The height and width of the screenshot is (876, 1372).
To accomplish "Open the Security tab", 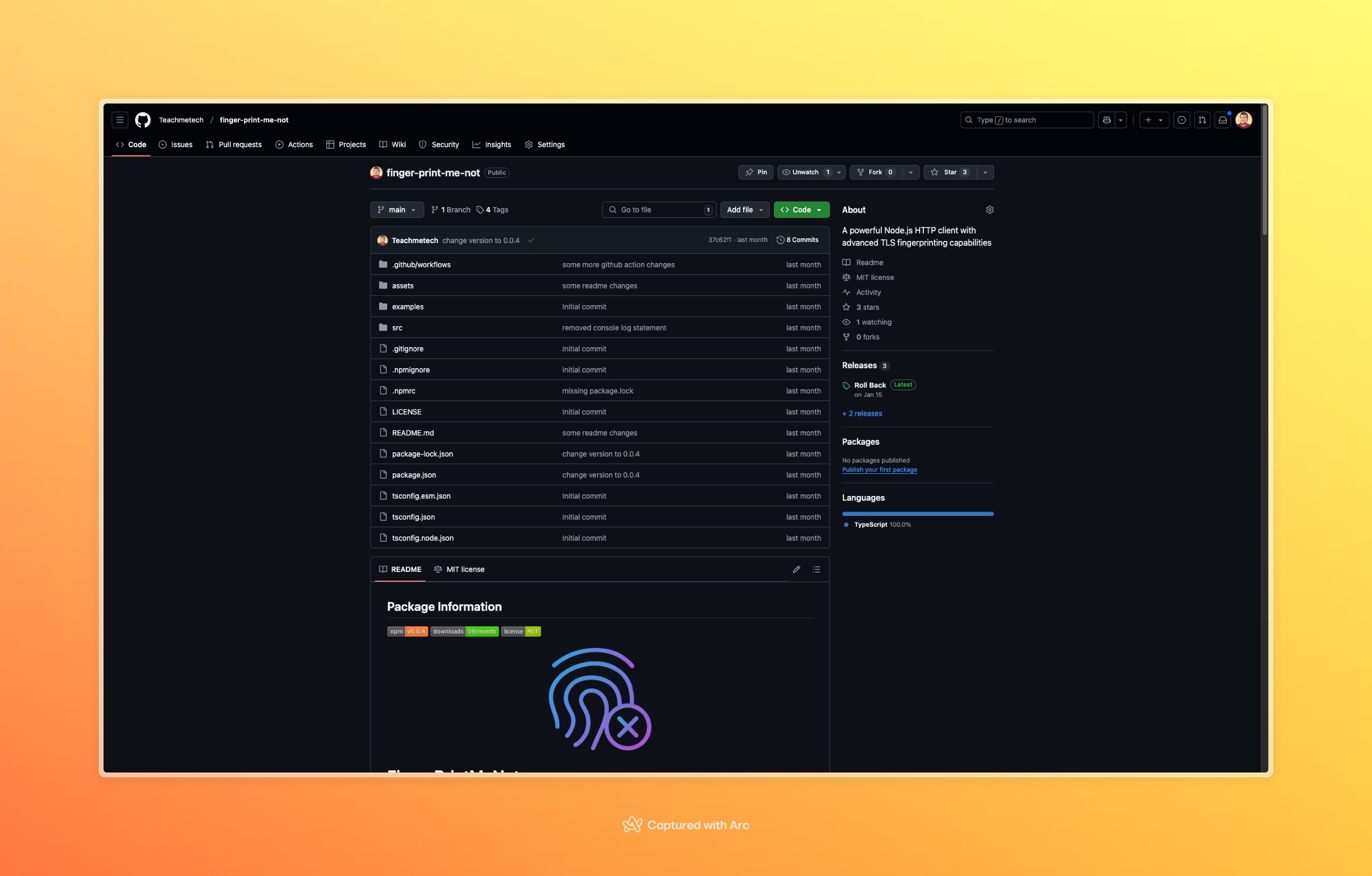I will 438,144.
